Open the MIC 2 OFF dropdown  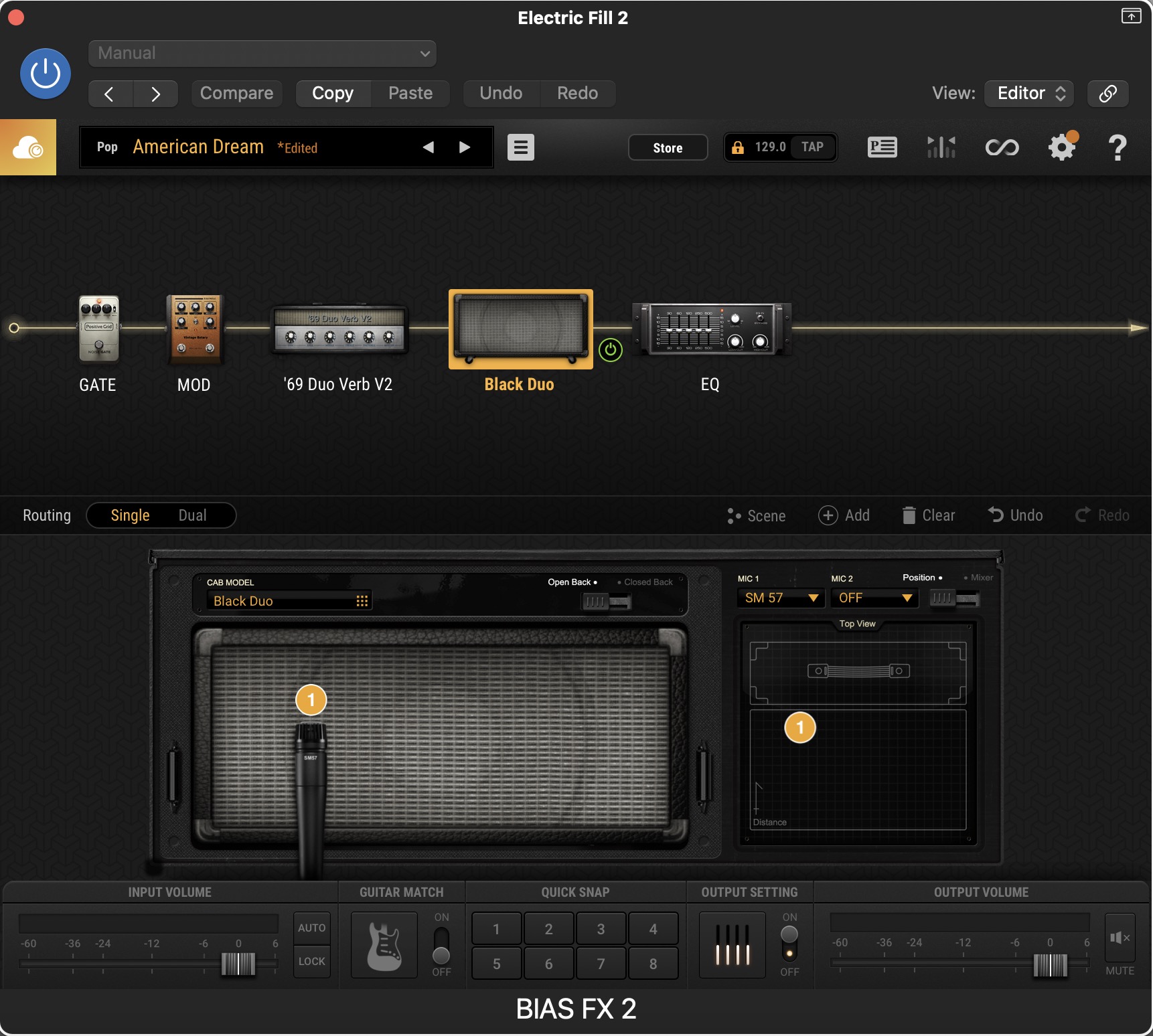(x=874, y=598)
